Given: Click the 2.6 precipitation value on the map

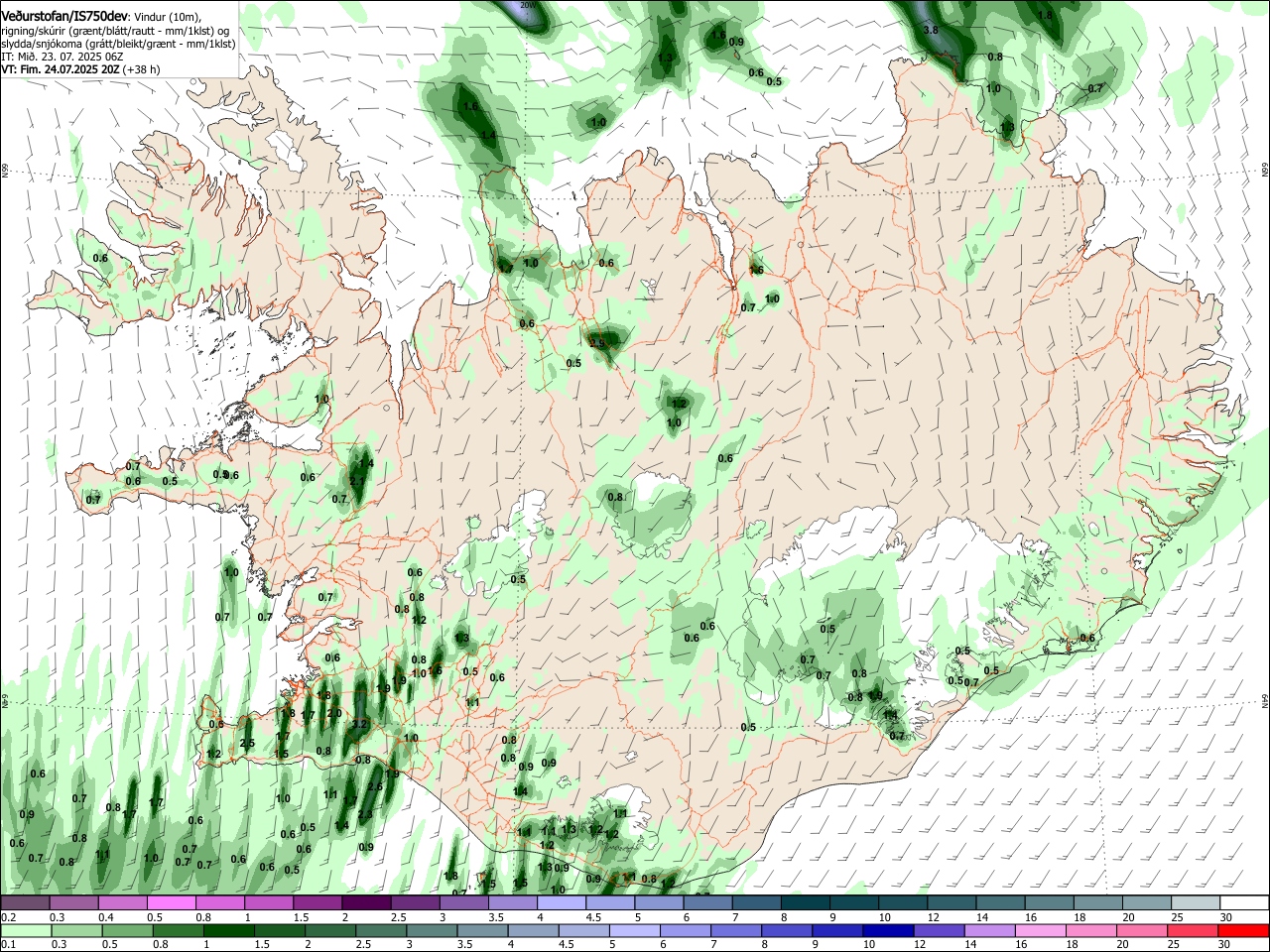Looking at the screenshot, I should tap(375, 786).
